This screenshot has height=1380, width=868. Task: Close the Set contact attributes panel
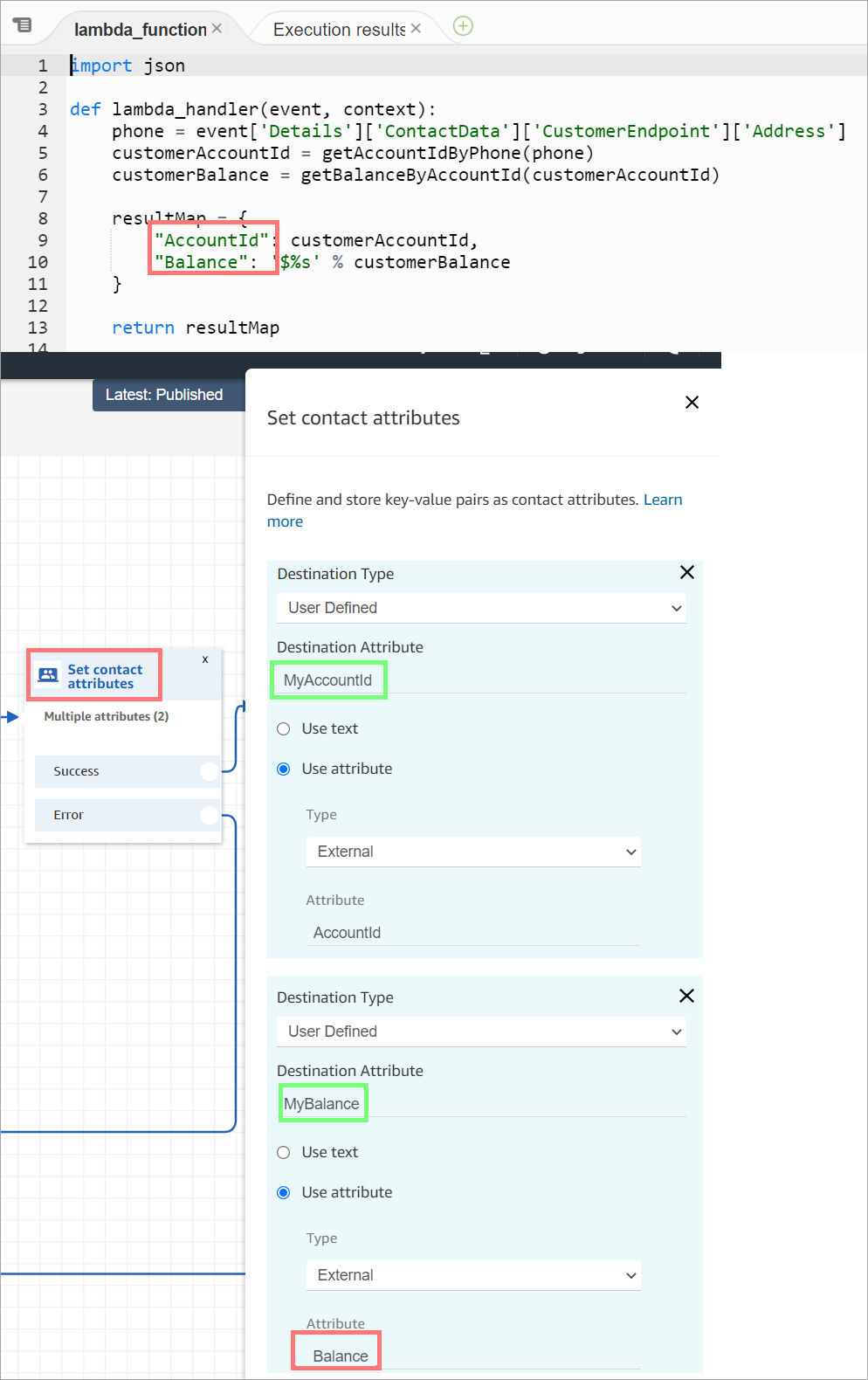(692, 403)
